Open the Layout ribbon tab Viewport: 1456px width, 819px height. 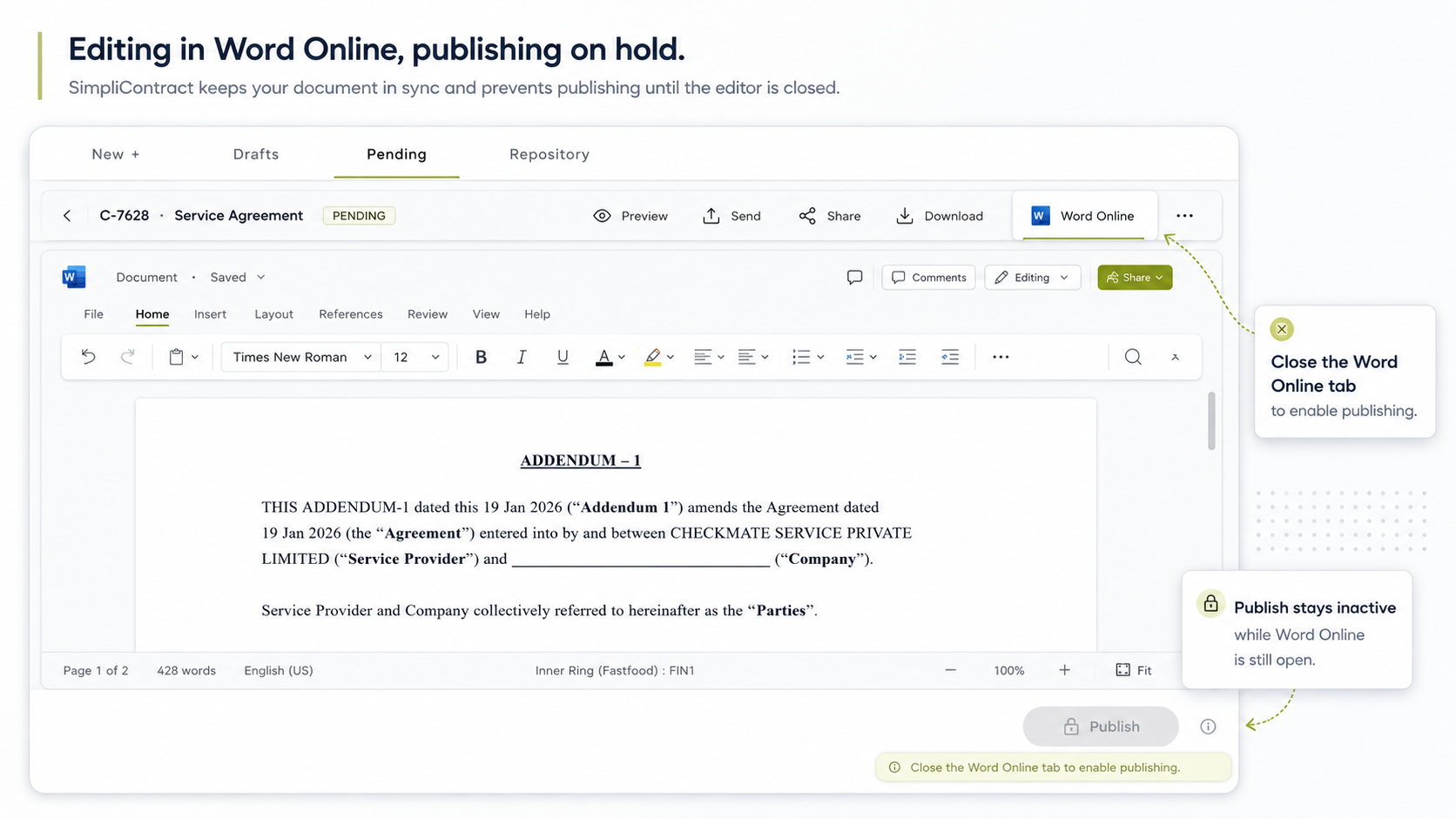273,314
